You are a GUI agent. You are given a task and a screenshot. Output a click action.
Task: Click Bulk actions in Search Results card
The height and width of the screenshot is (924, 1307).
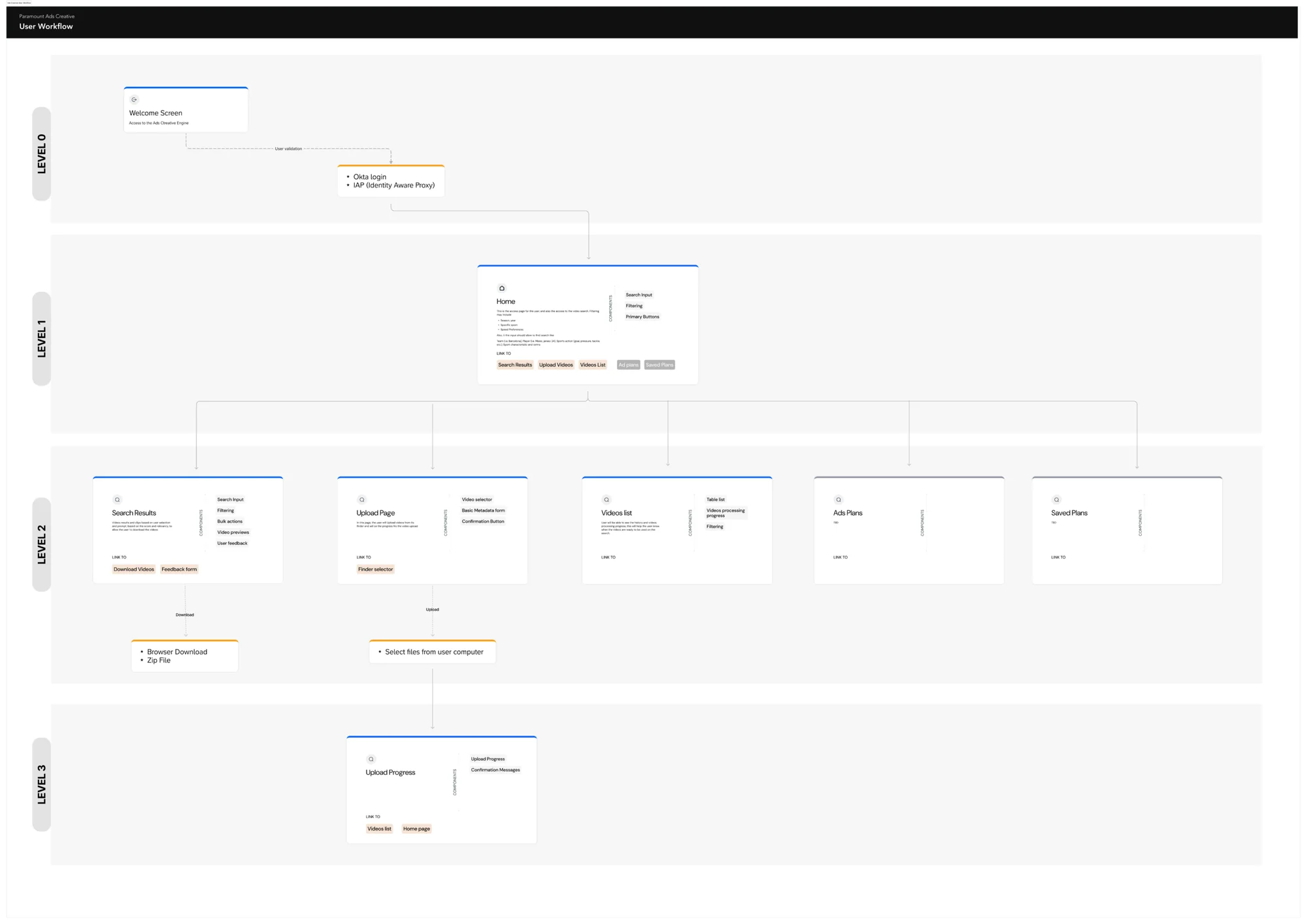(229, 521)
